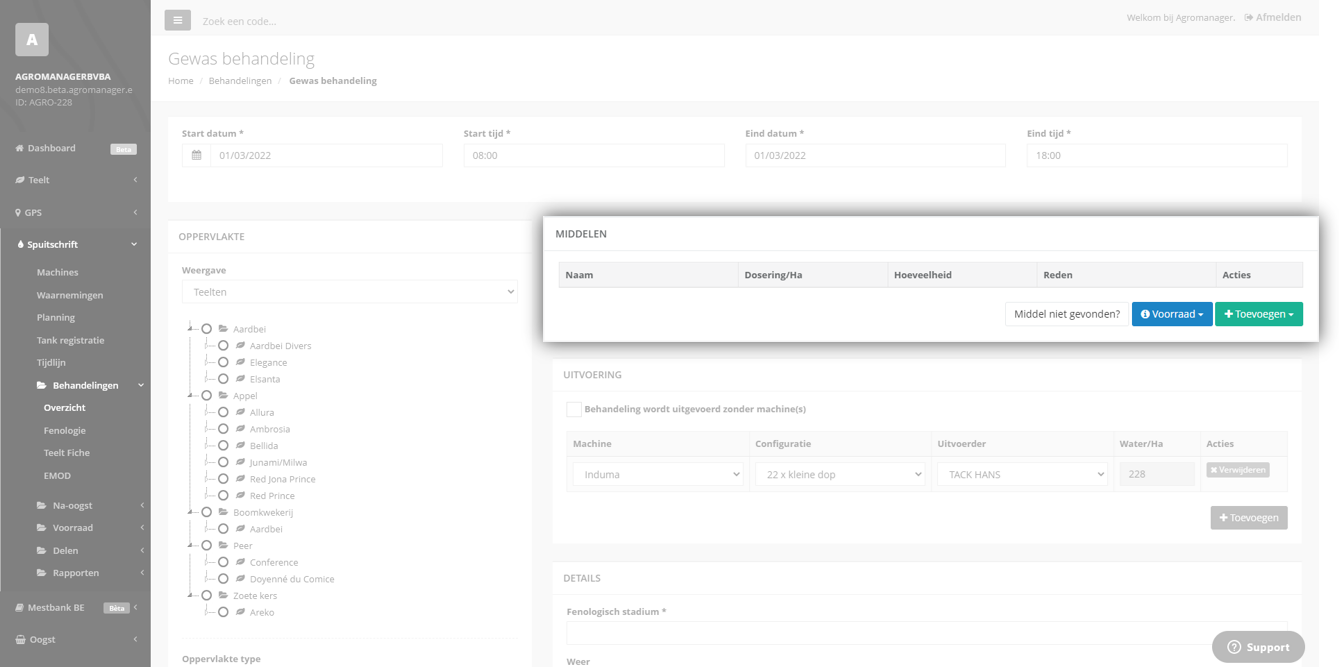This screenshot has width=1339, height=668.
Task: Open Planning in the Spuitschrift menu
Action: (56, 317)
